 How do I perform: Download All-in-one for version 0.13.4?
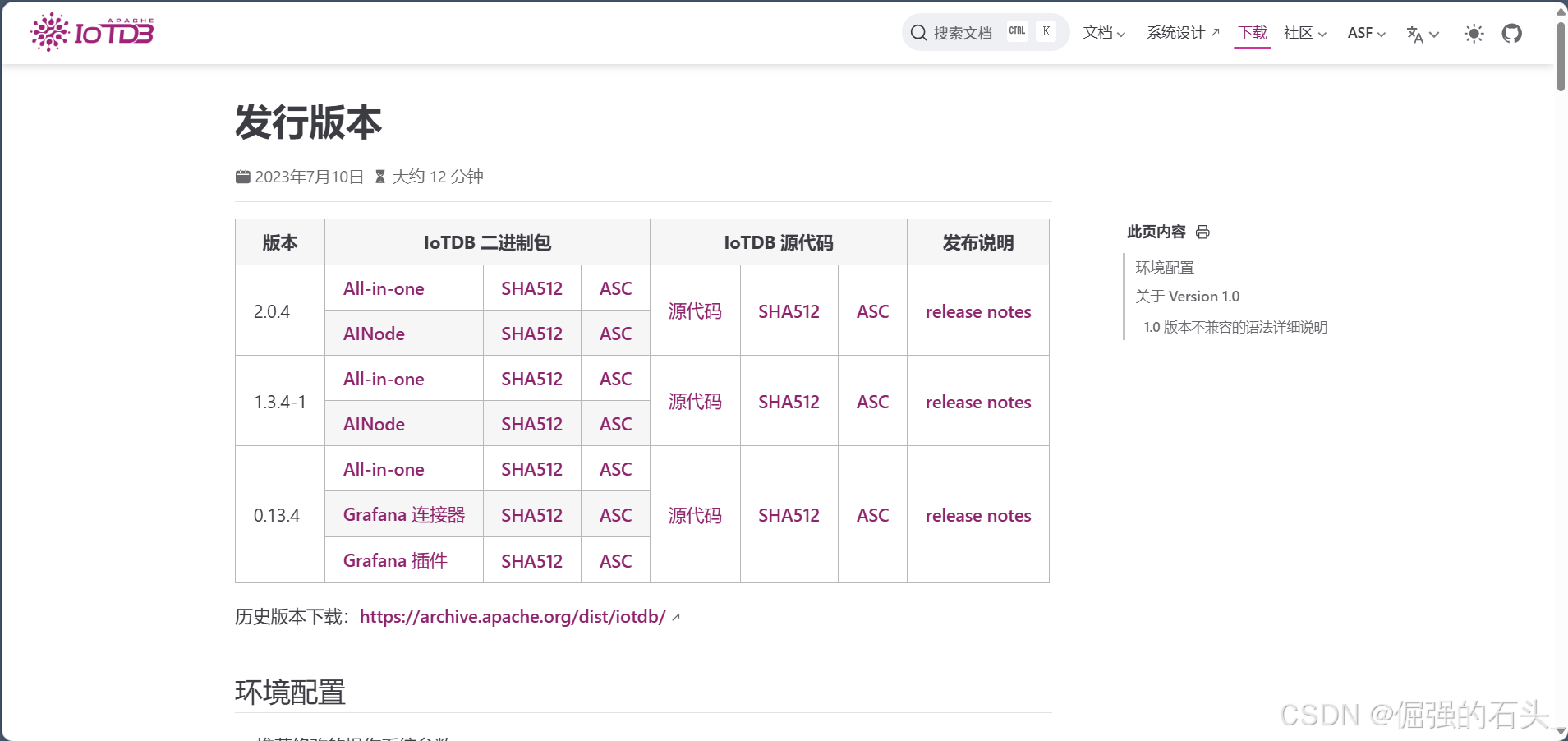384,469
